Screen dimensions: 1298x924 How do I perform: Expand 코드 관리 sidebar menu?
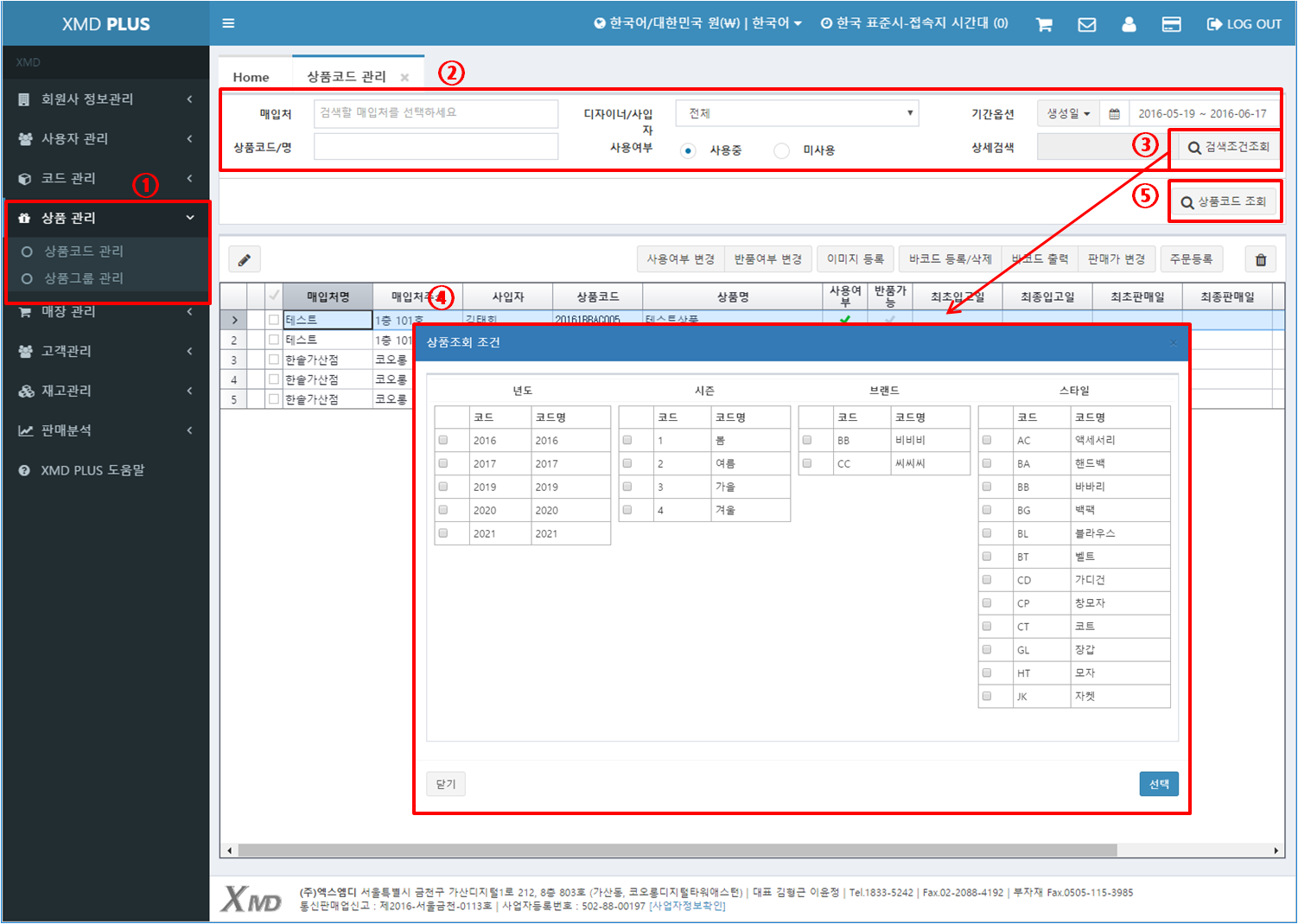pos(105,179)
